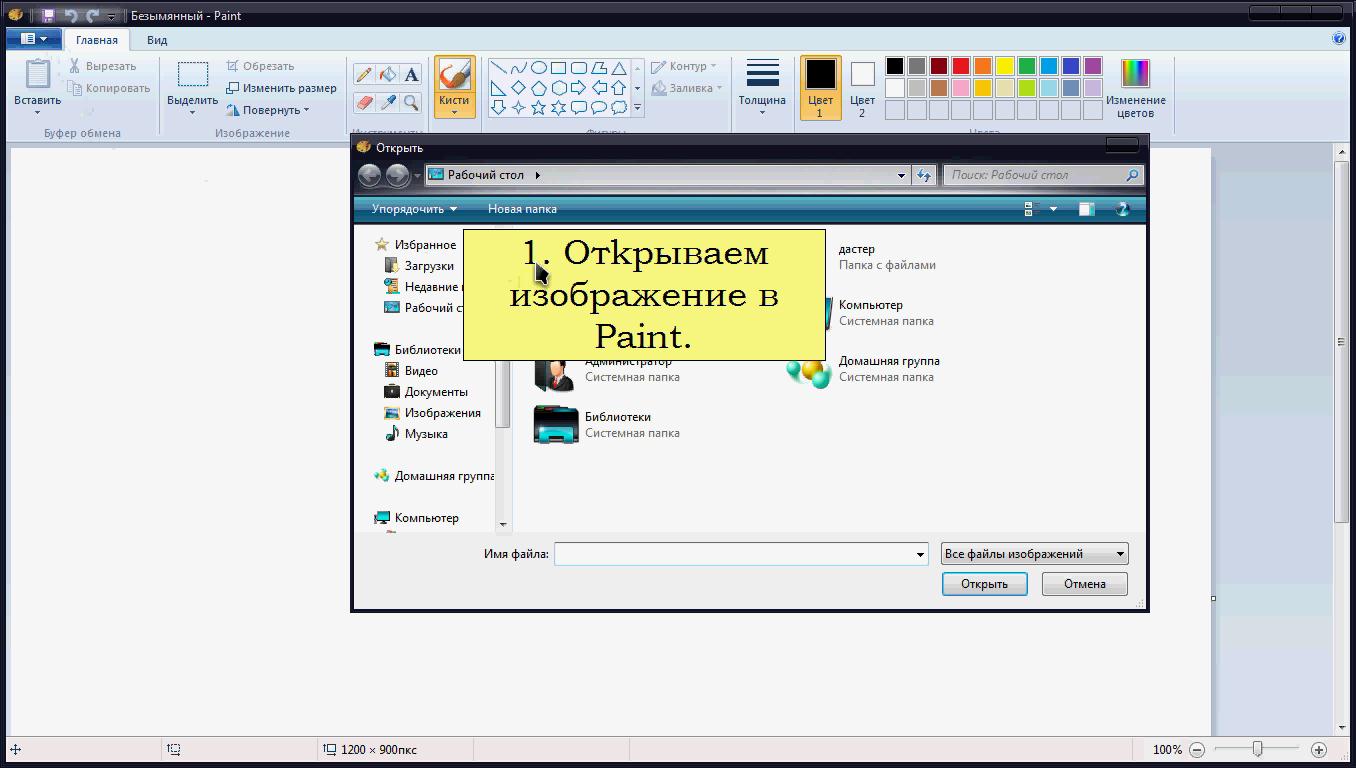The image size is (1356, 768).
Task: Select Домашняя группа in navigation pane
Action: 435,476
